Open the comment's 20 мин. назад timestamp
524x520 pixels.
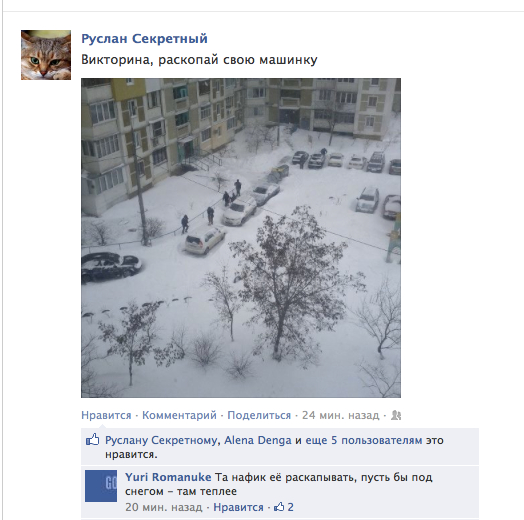164,507
